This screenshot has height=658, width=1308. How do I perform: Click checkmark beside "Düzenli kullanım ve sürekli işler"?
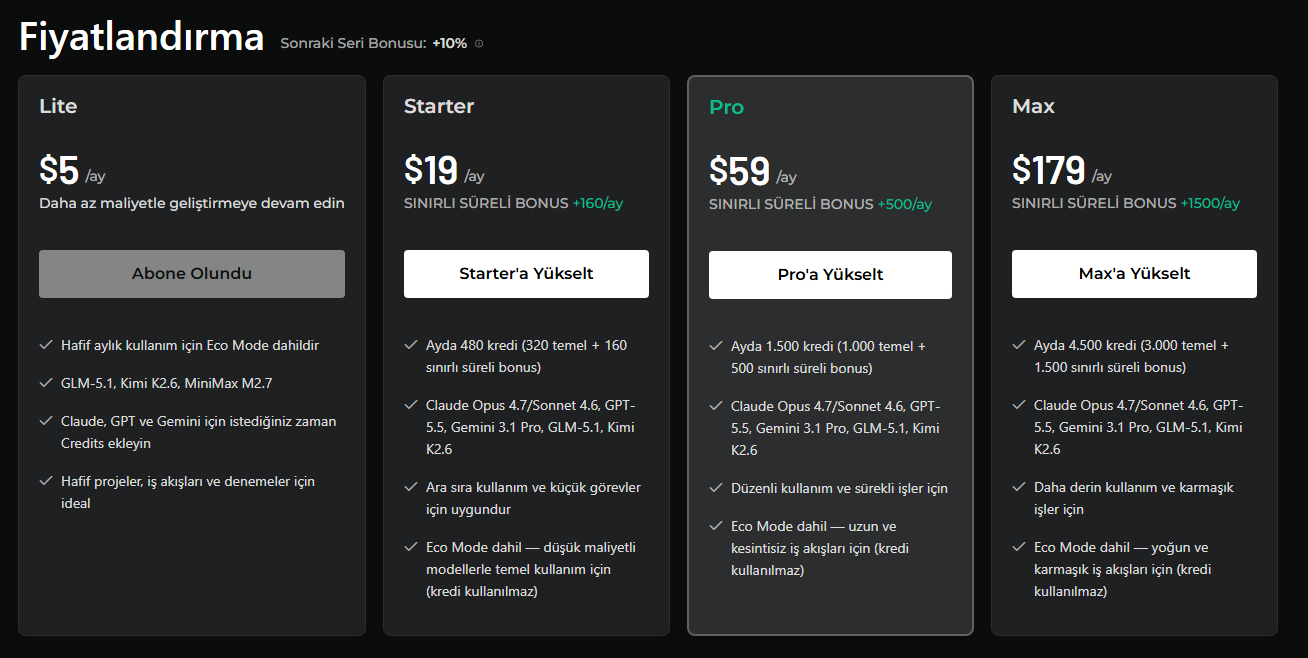[716, 488]
